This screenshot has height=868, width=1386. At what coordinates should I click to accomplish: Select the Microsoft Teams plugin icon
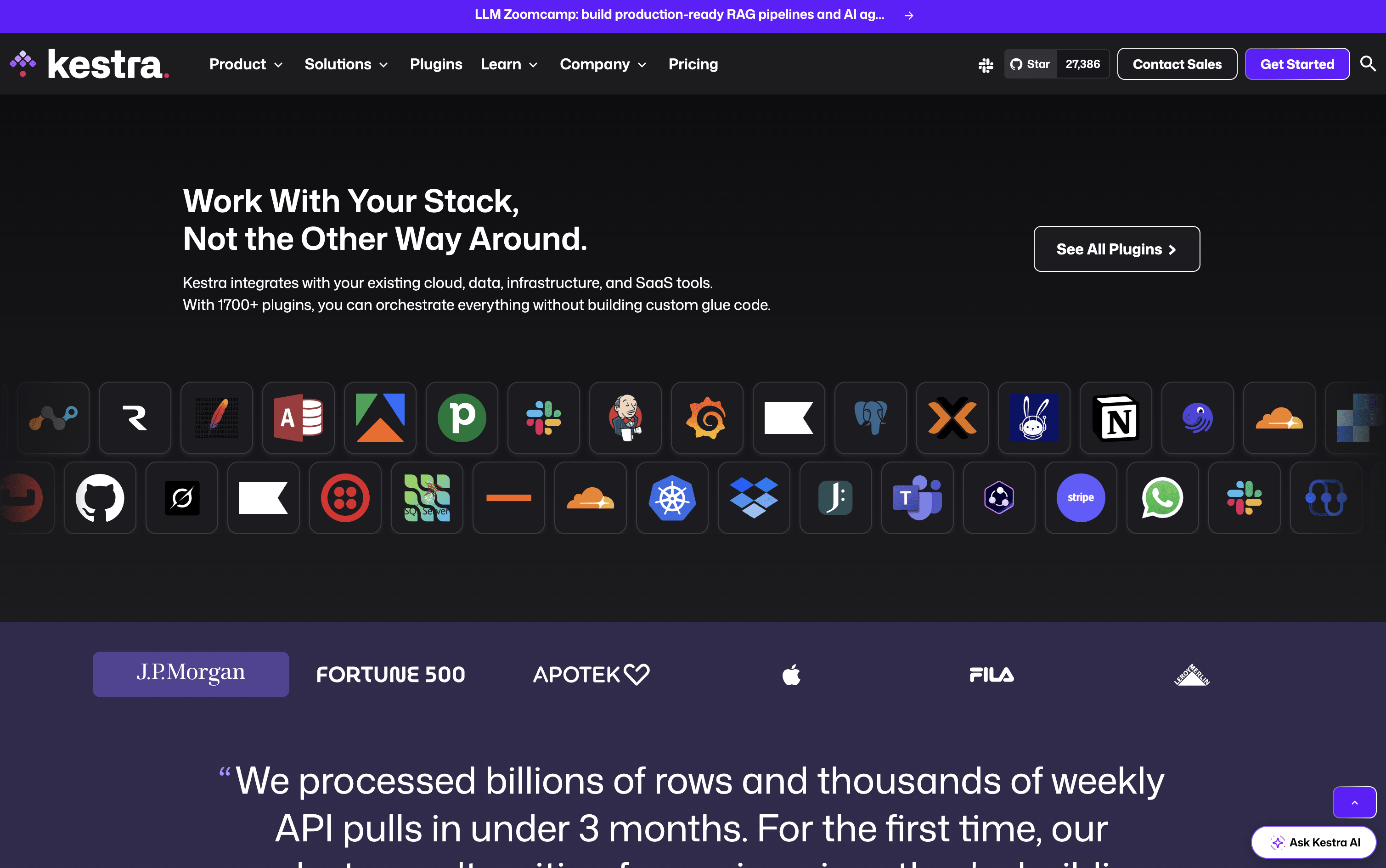(x=917, y=498)
